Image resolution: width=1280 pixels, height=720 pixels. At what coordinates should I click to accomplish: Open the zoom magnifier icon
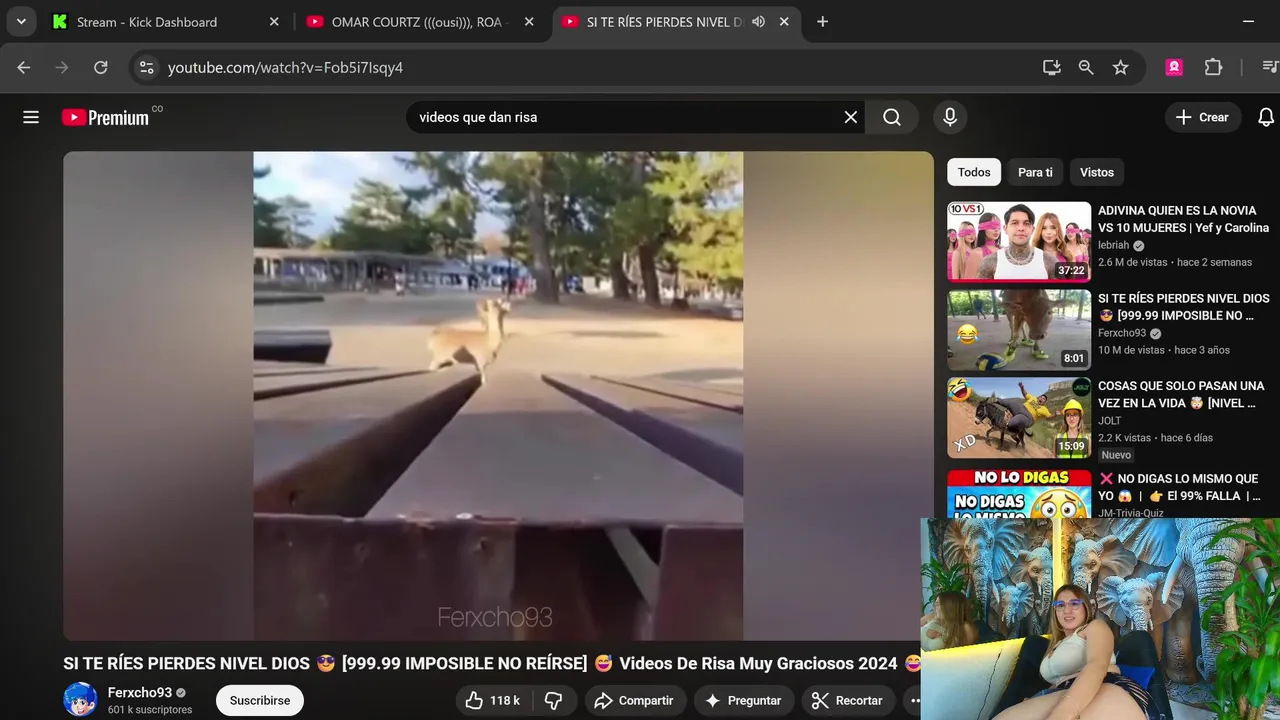[1086, 67]
